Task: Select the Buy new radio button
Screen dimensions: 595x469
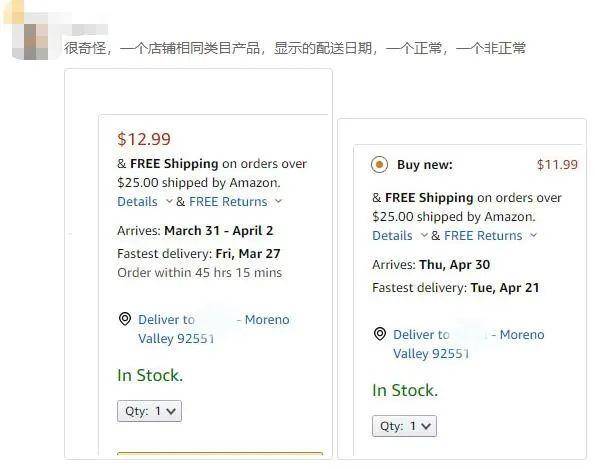Action: 379,165
